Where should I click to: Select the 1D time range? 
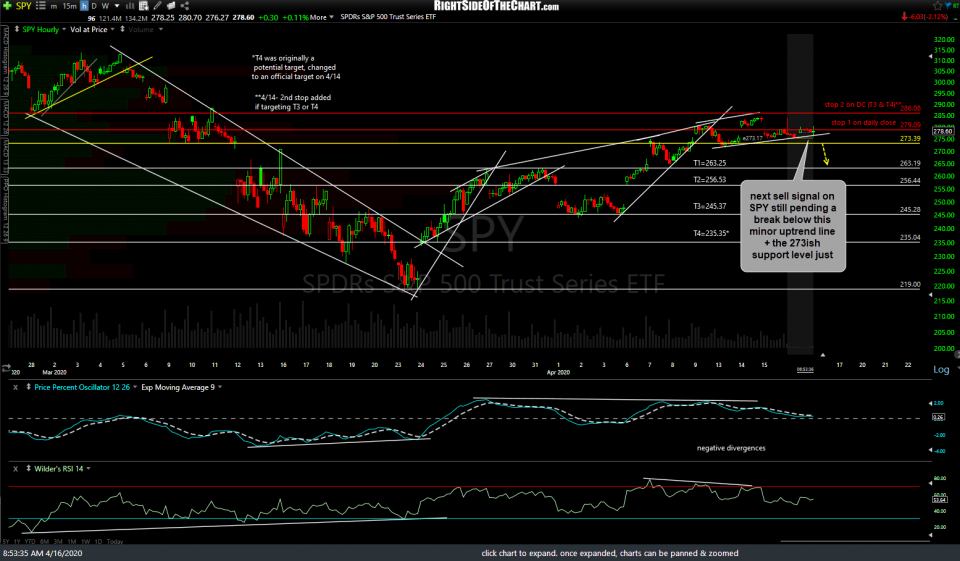[x=99, y=541]
